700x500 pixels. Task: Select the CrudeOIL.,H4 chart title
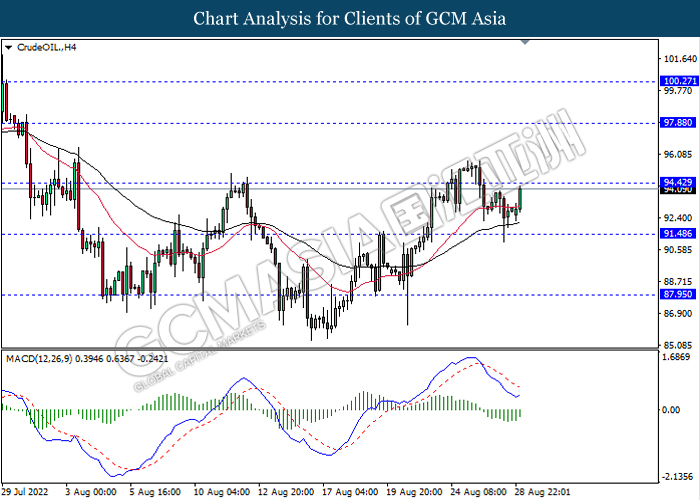click(x=46, y=47)
